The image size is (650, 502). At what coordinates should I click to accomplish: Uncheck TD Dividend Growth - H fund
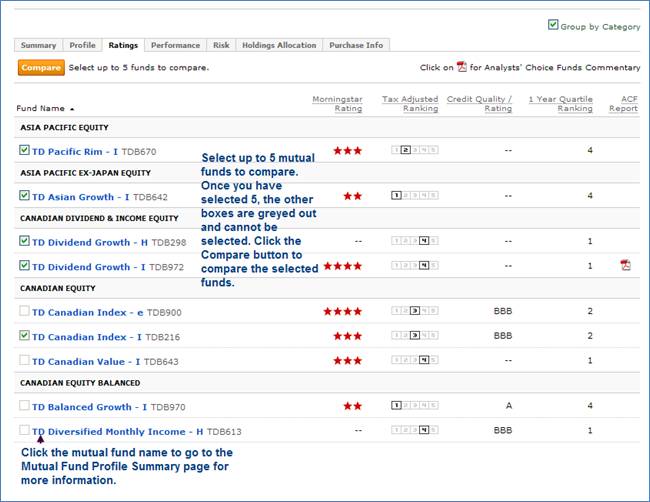(24, 240)
